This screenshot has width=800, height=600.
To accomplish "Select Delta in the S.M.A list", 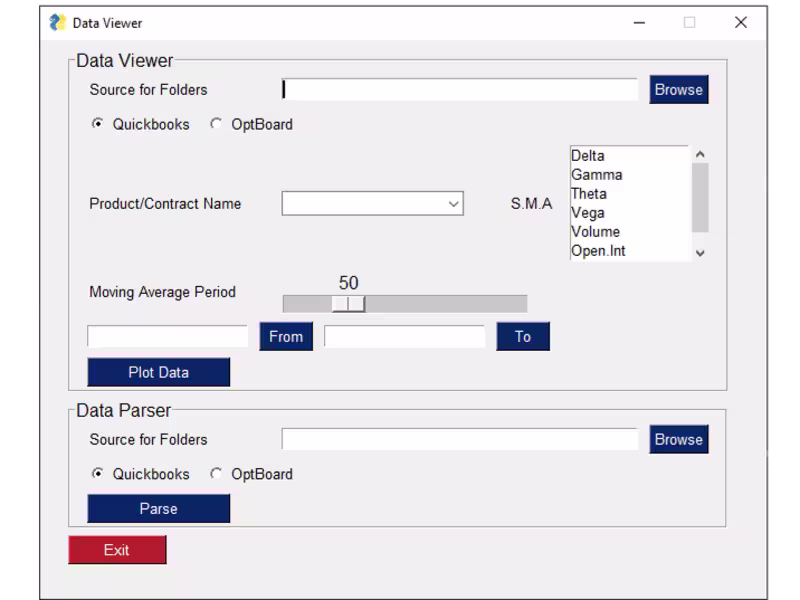I will tap(588, 156).
